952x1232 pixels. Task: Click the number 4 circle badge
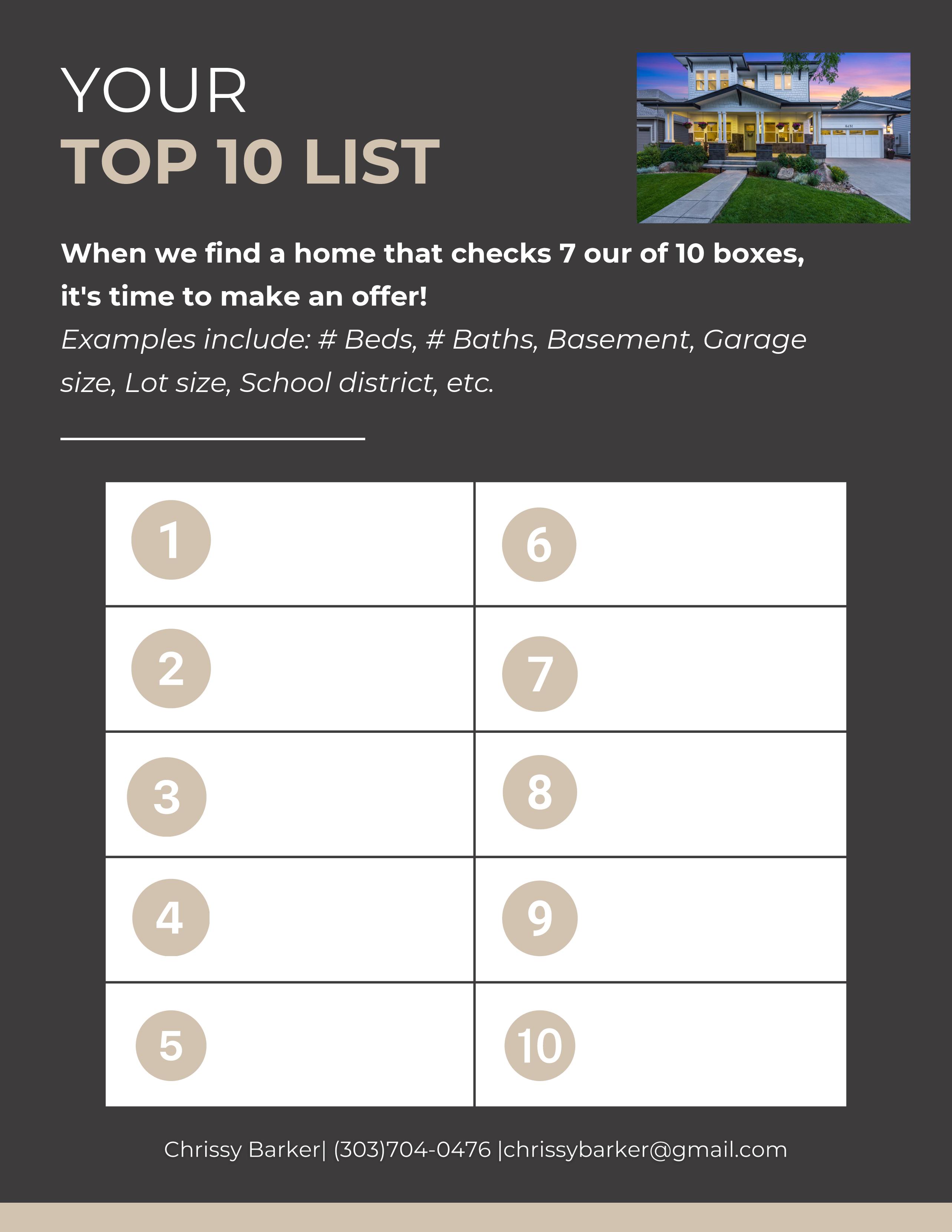(170, 918)
